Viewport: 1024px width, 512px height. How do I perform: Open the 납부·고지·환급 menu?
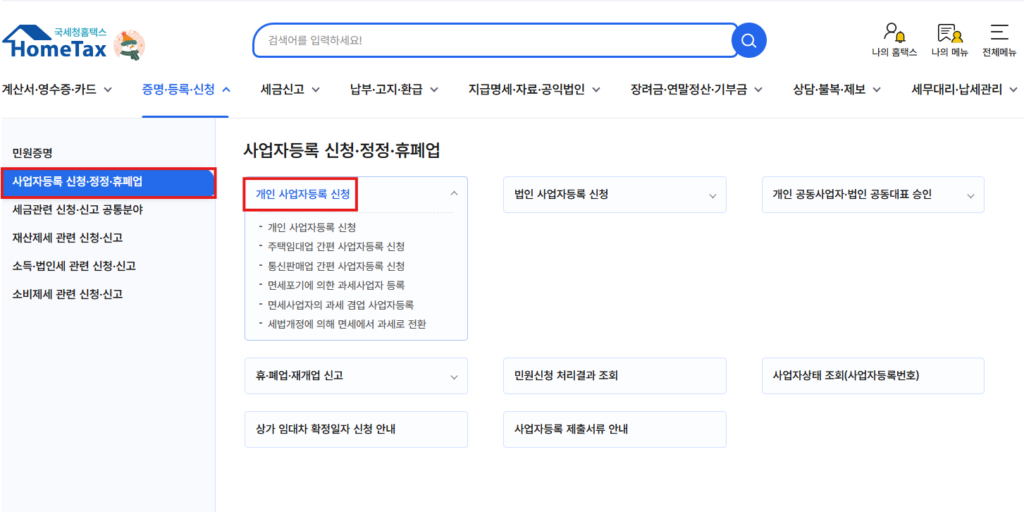393,89
